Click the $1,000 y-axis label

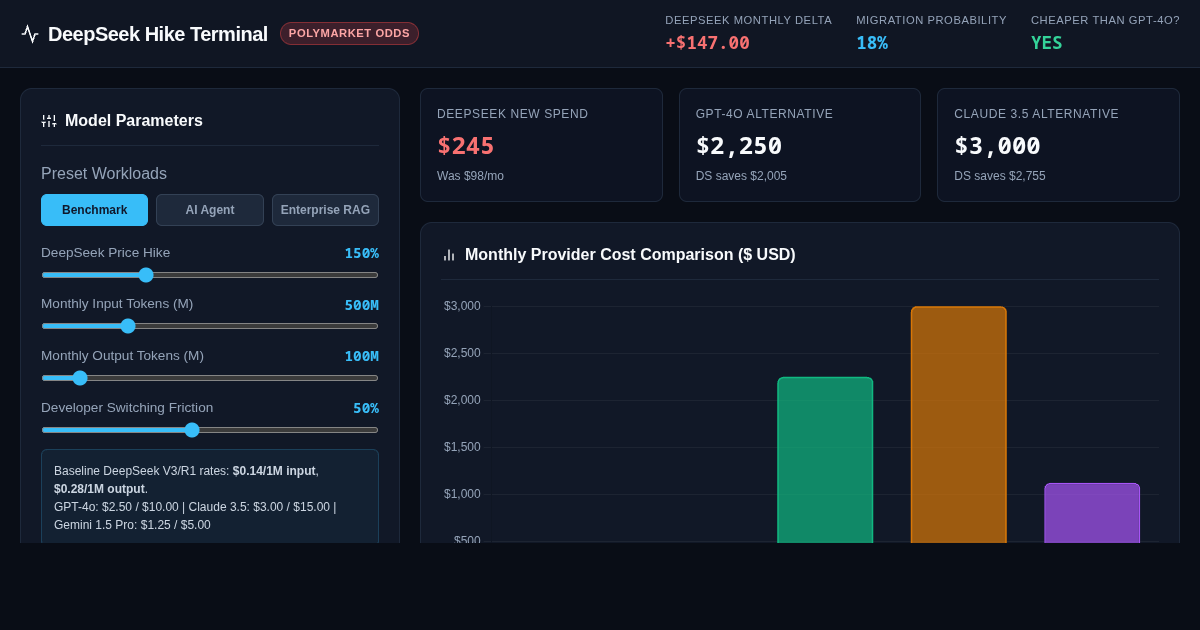click(462, 494)
